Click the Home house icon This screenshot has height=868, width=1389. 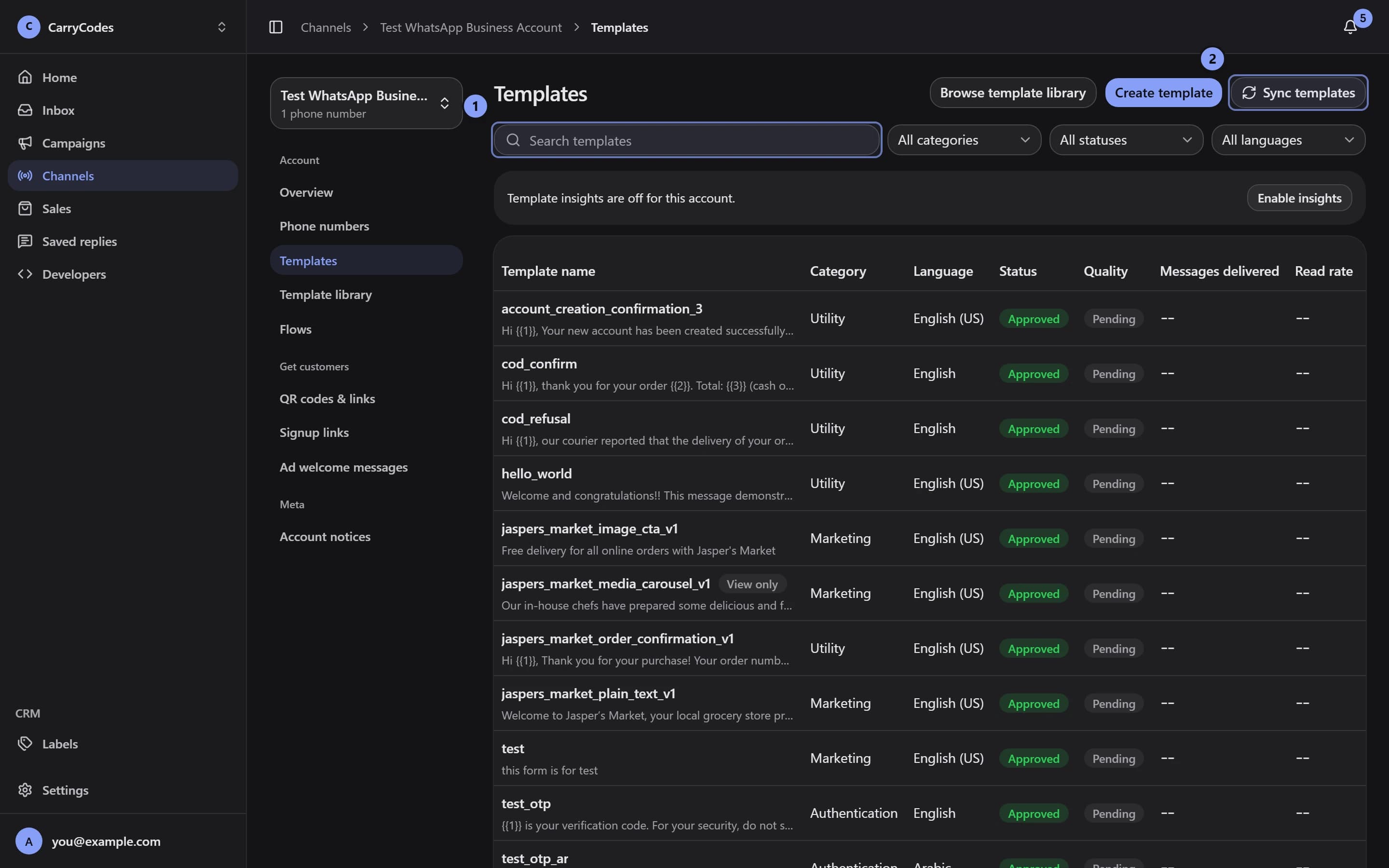[25, 77]
